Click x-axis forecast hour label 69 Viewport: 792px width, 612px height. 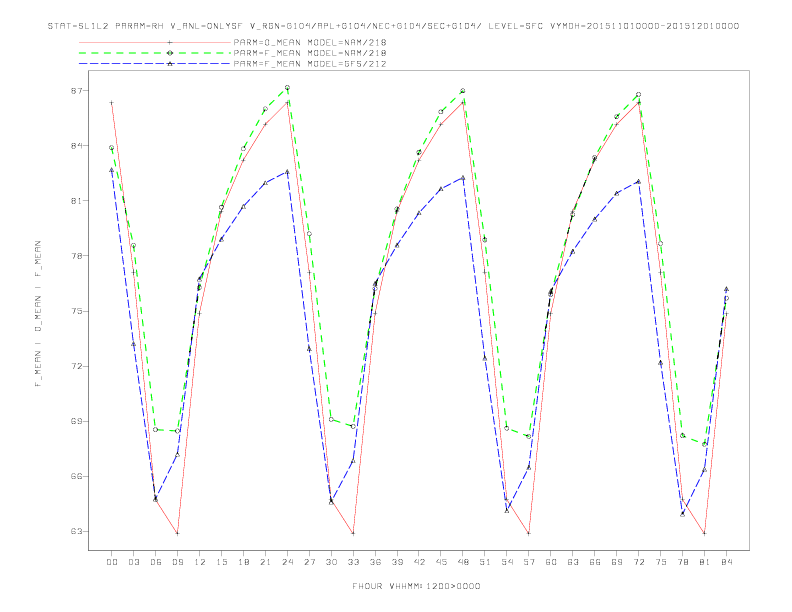tap(617, 562)
